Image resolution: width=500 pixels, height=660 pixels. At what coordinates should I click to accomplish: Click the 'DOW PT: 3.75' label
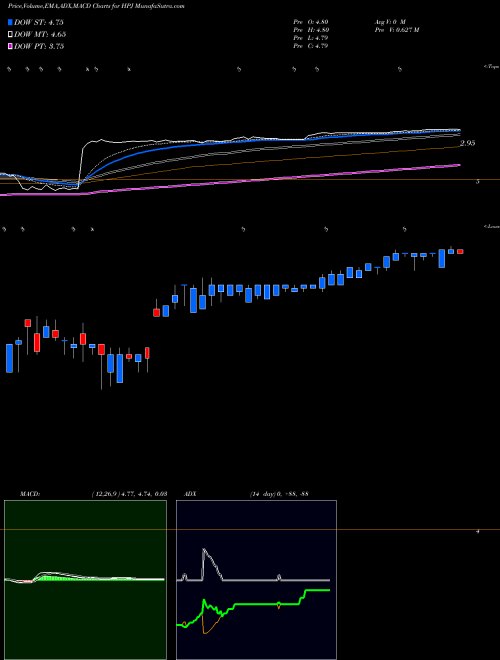click(39, 46)
